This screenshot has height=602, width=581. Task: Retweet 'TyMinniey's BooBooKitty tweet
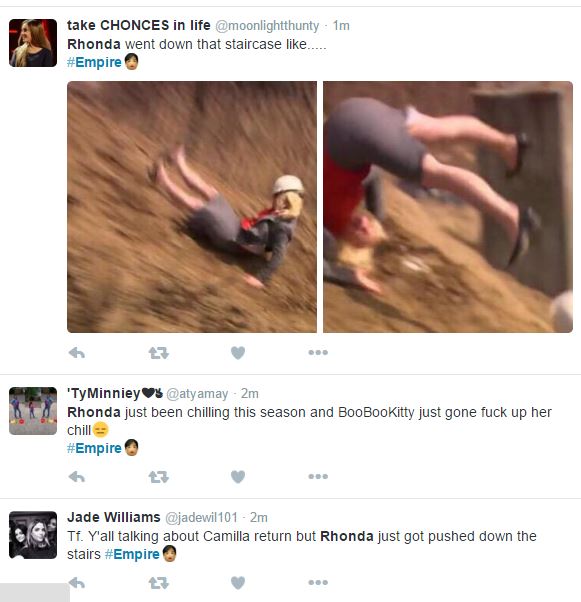(159, 476)
